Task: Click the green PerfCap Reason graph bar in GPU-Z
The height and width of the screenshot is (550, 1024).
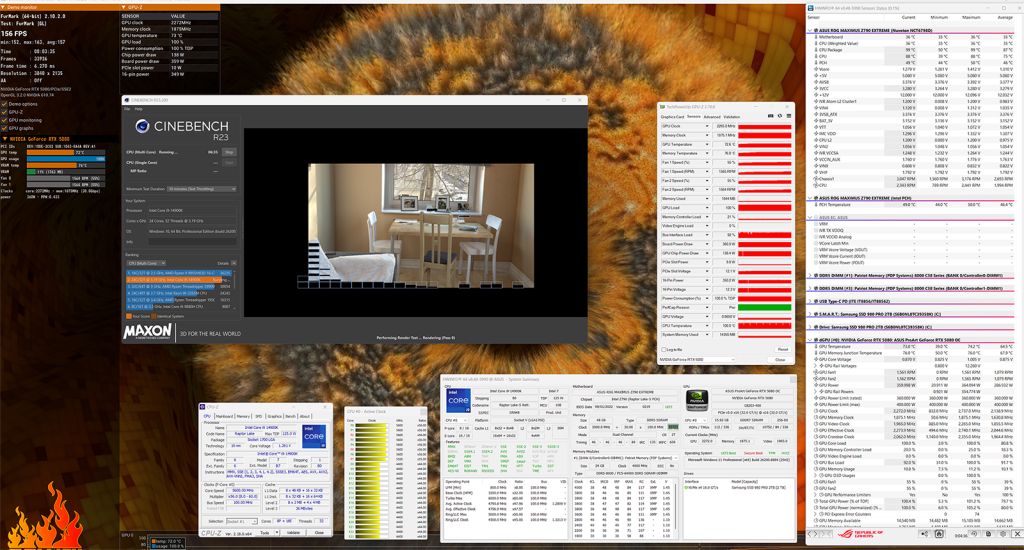Action: click(765, 307)
